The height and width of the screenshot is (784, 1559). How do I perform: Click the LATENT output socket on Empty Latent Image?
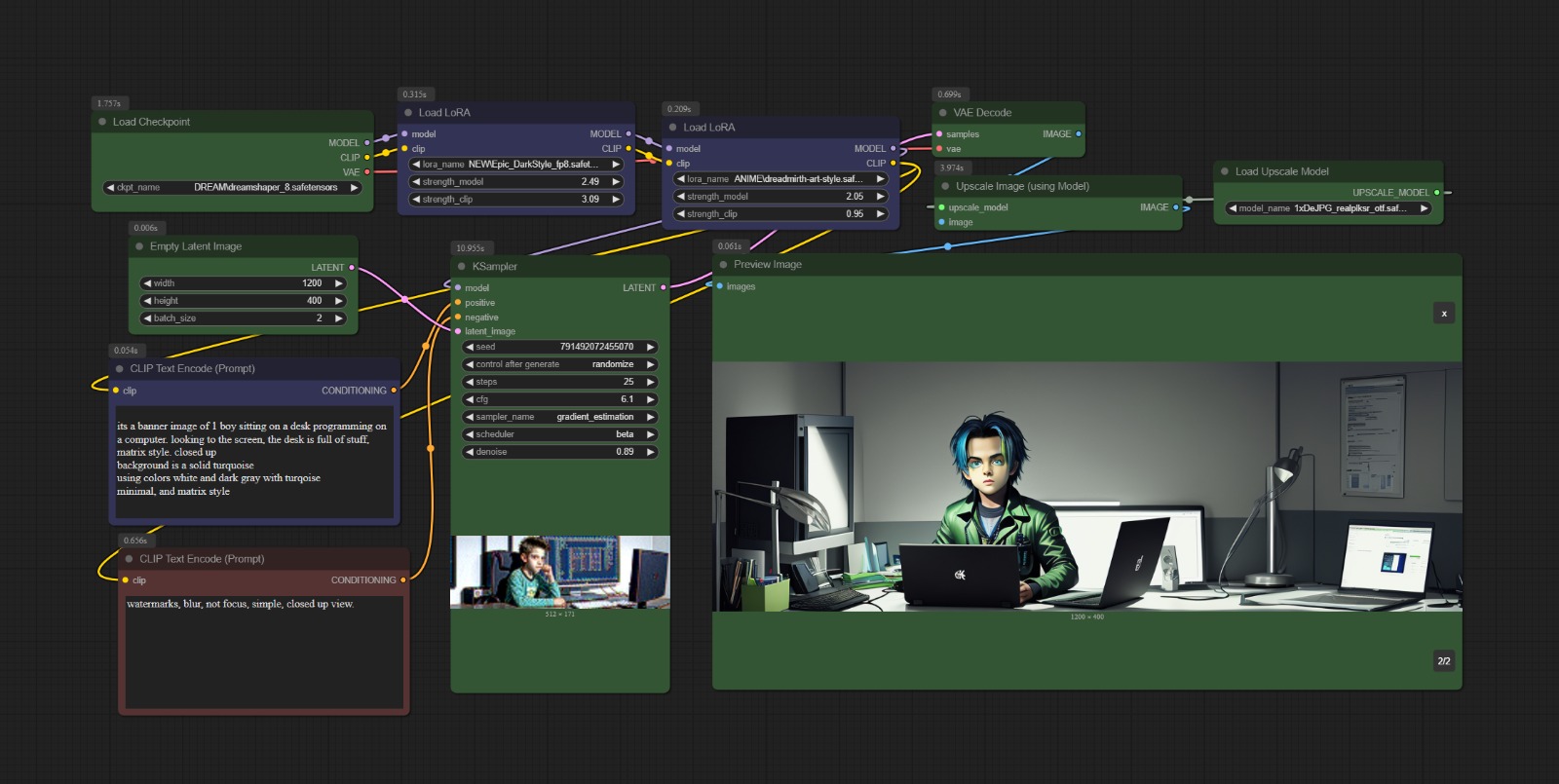352,268
